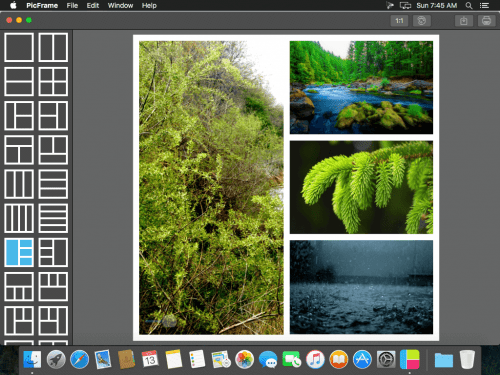Launch Safari from the Dock
500x375 pixels.
[x=79, y=360]
